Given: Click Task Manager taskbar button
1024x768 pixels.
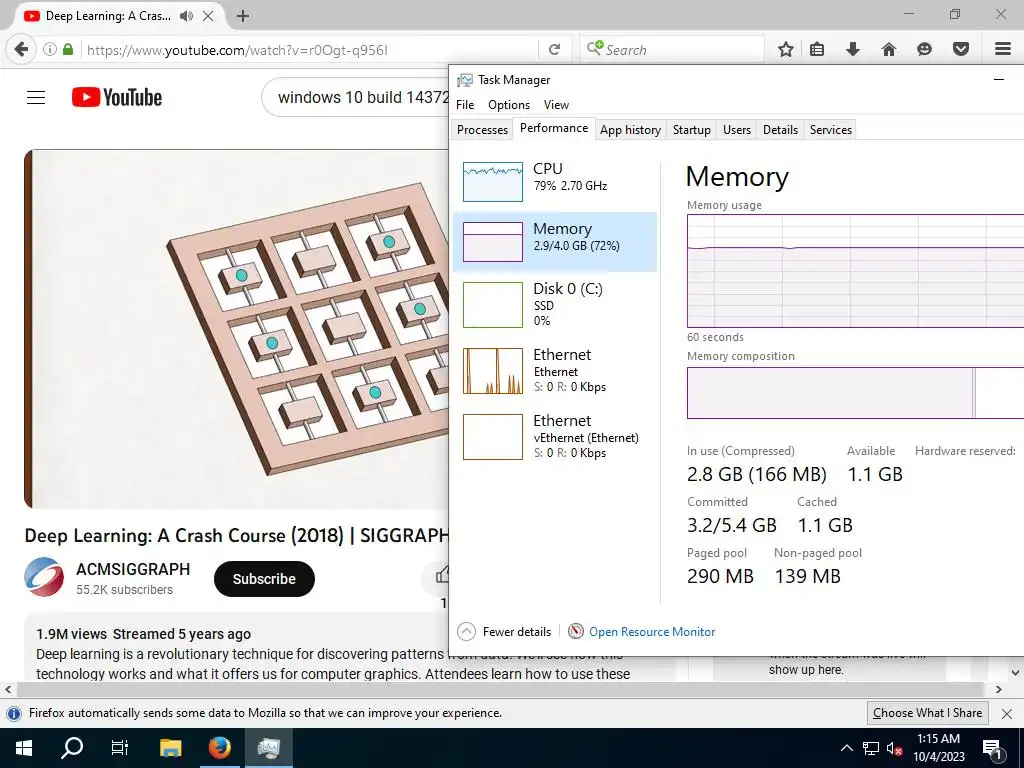Looking at the screenshot, I should (268, 748).
